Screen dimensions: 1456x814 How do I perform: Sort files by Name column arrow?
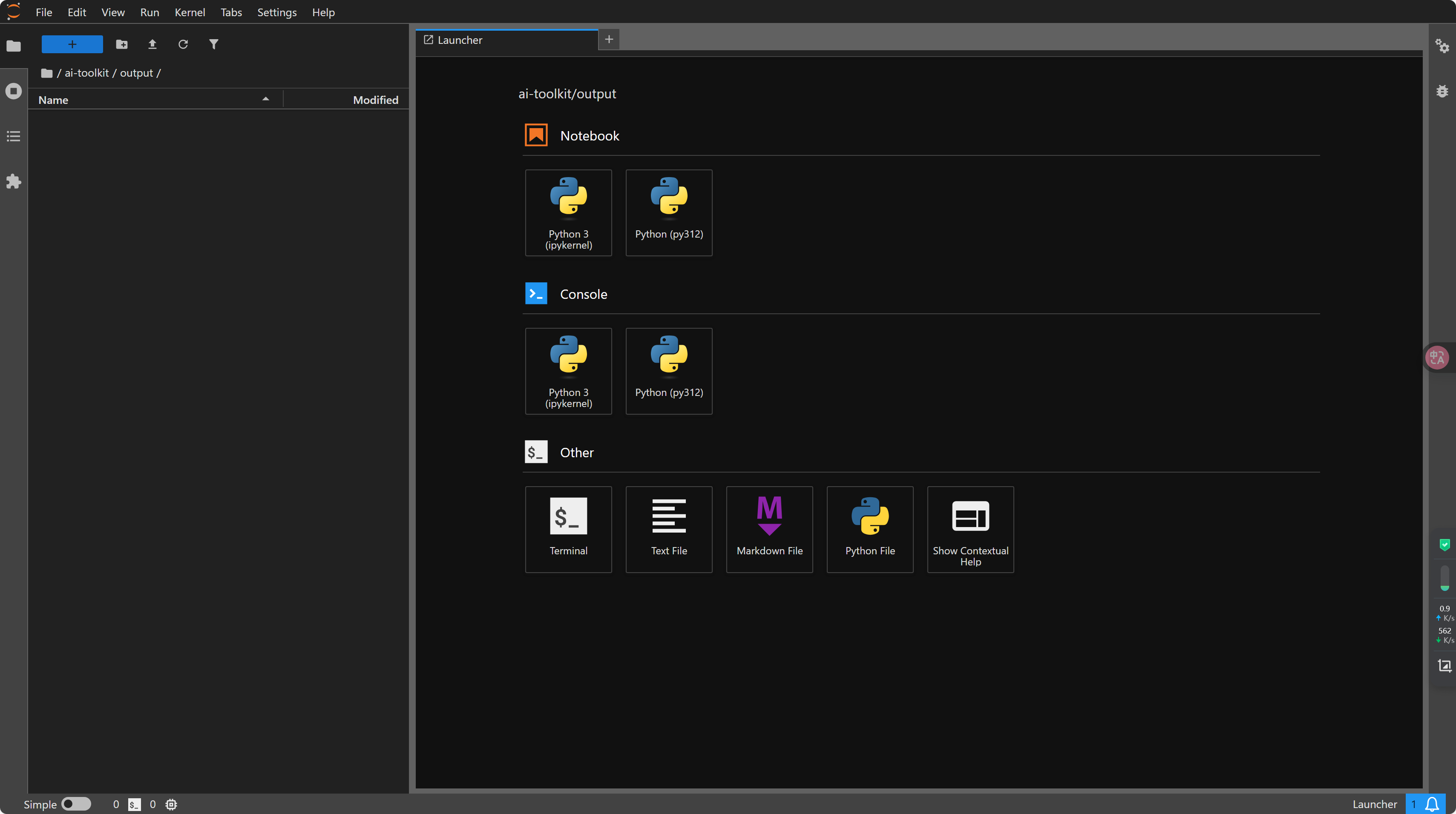(265, 100)
